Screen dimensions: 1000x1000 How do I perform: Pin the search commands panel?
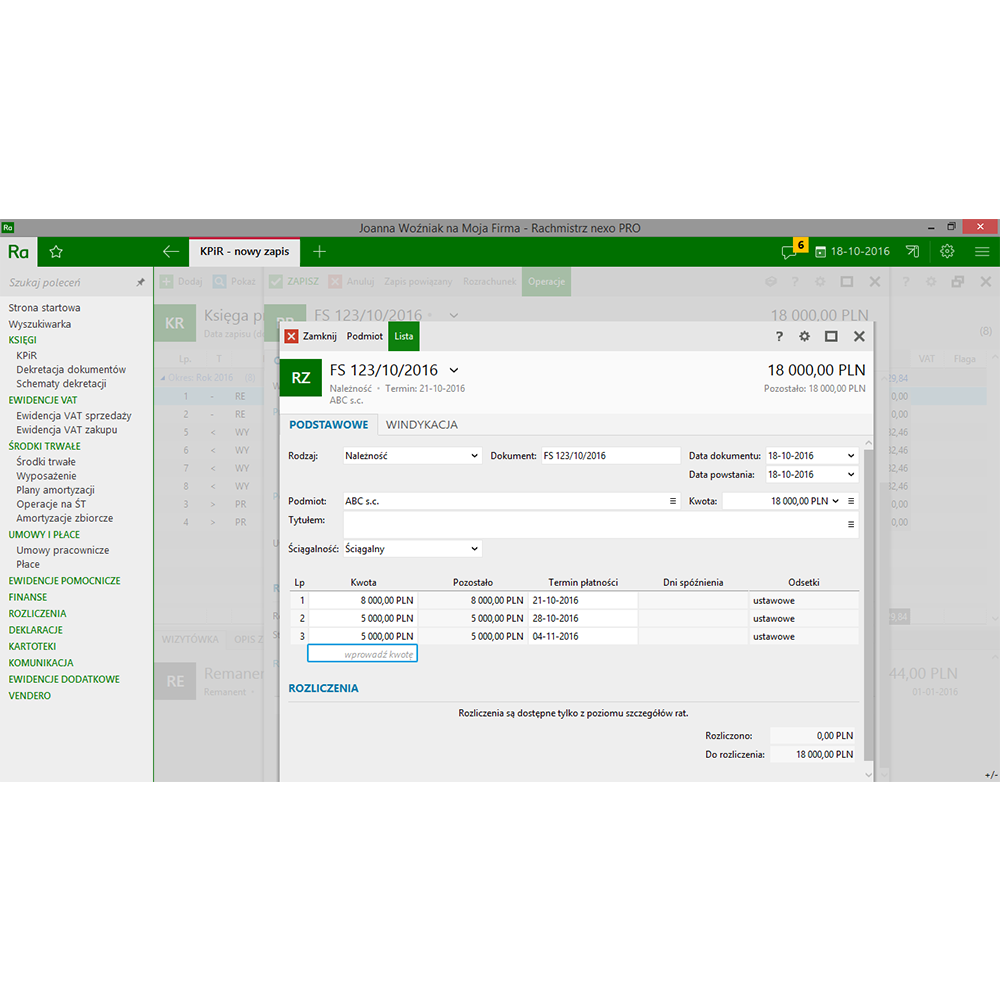pyautogui.click(x=141, y=283)
